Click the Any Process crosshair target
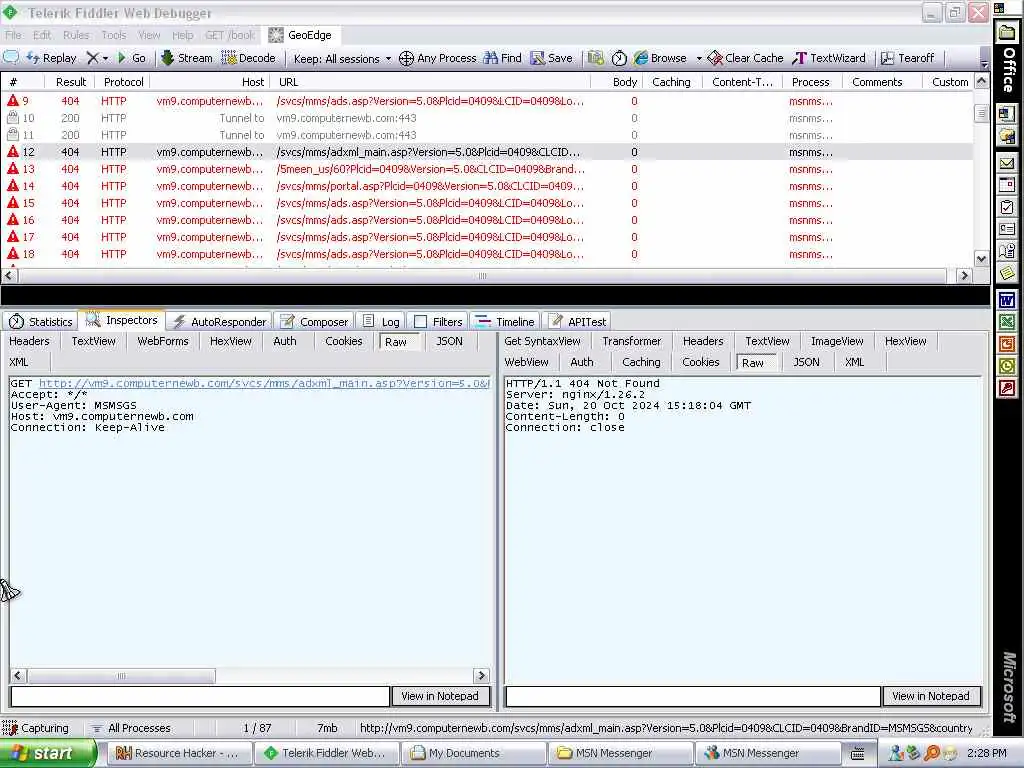The width and height of the screenshot is (1024, 768). (438, 58)
